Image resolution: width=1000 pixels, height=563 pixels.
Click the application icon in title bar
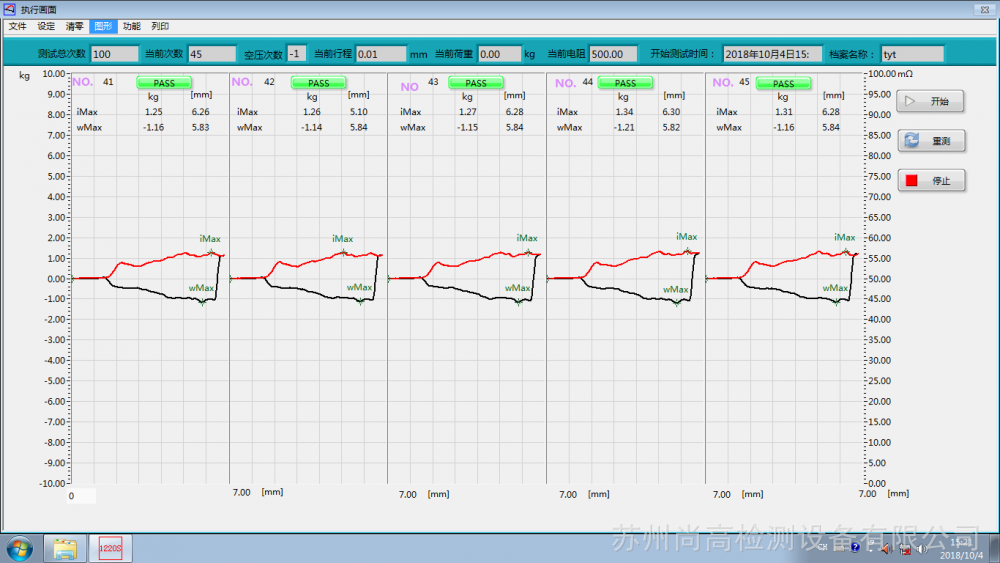click(9, 9)
